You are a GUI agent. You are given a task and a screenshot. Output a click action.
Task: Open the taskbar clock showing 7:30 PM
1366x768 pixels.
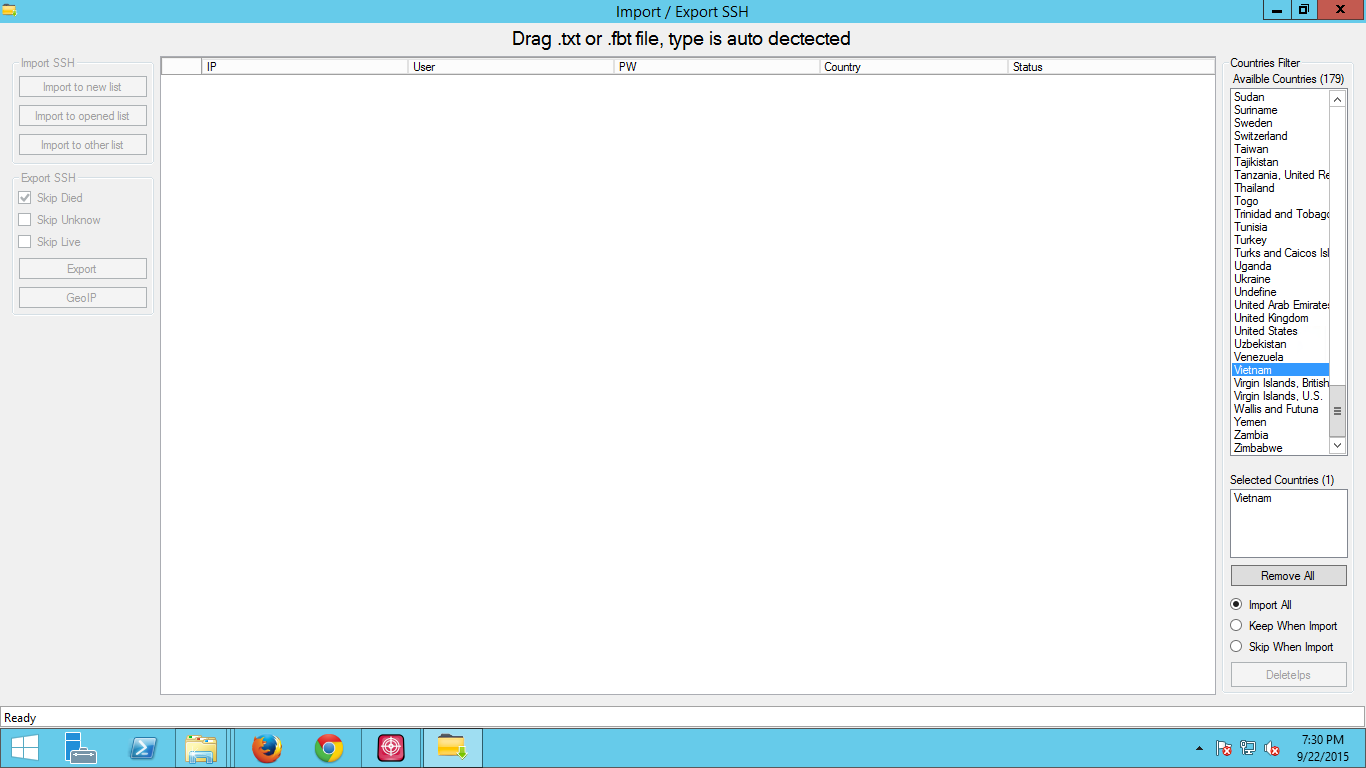[x=1323, y=748]
